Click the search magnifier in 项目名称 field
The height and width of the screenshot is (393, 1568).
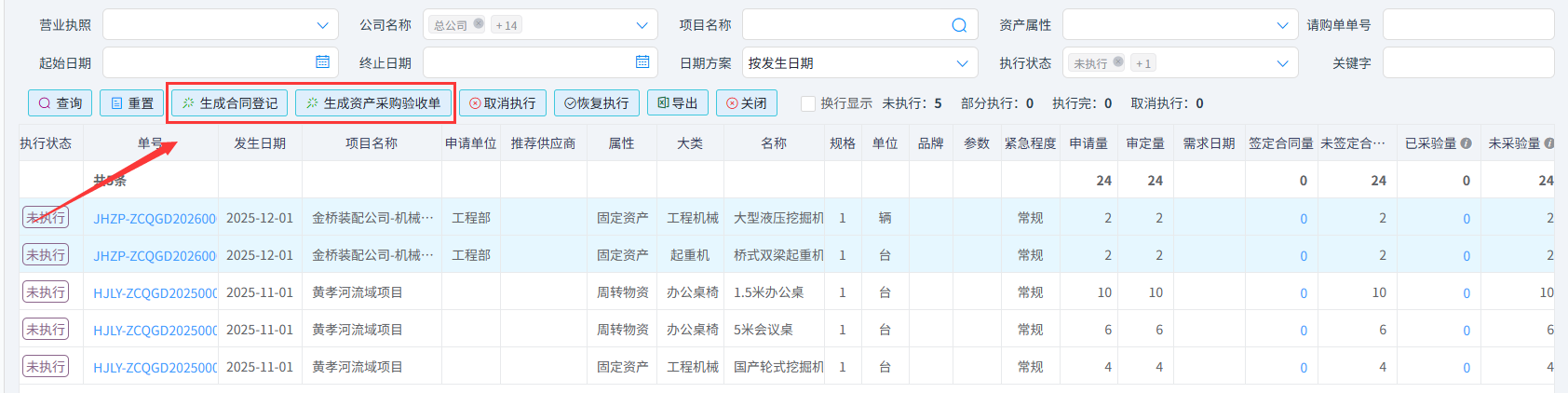[x=958, y=25]
